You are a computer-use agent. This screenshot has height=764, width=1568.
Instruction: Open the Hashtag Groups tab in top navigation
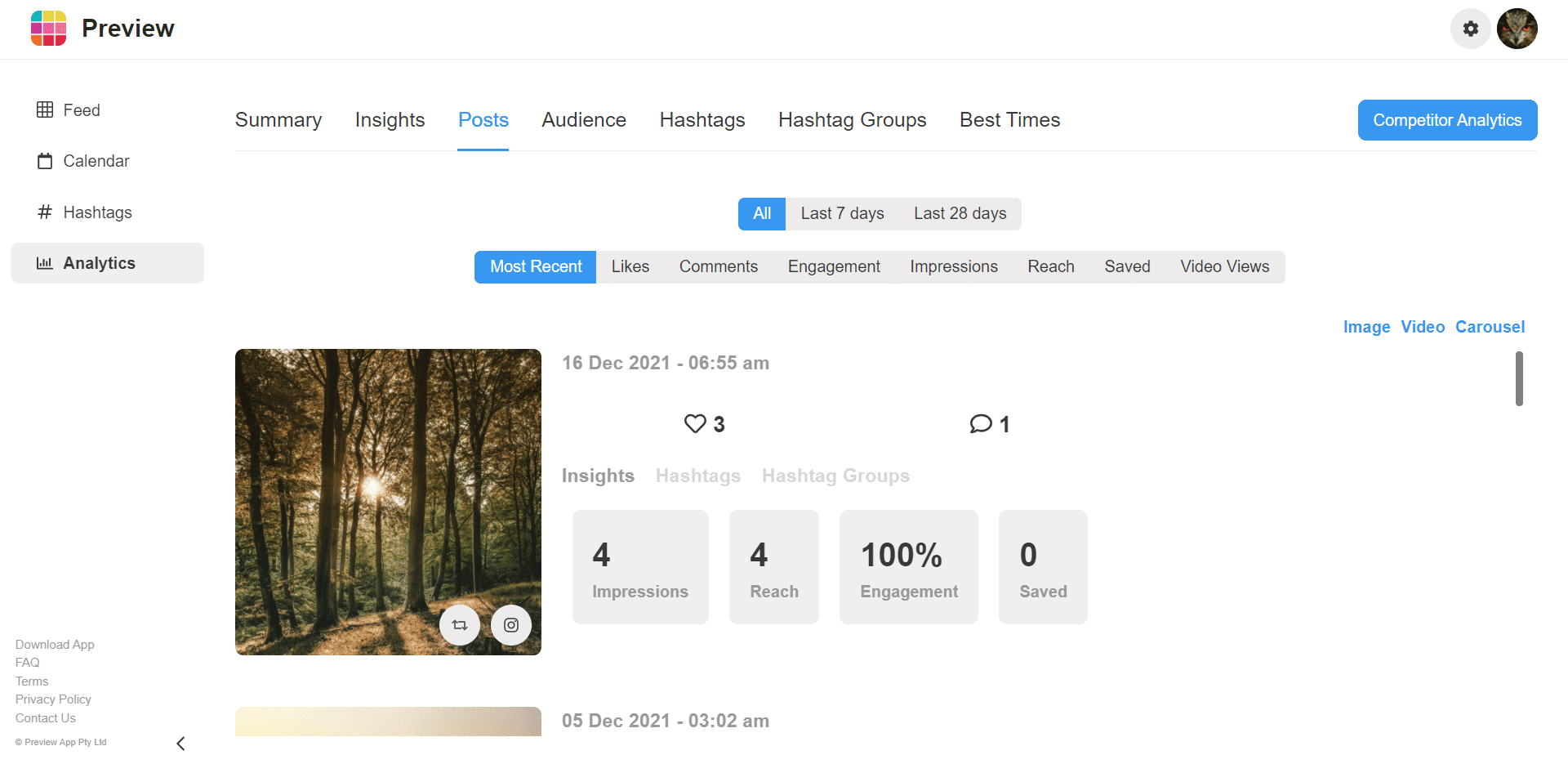(853, 120)
